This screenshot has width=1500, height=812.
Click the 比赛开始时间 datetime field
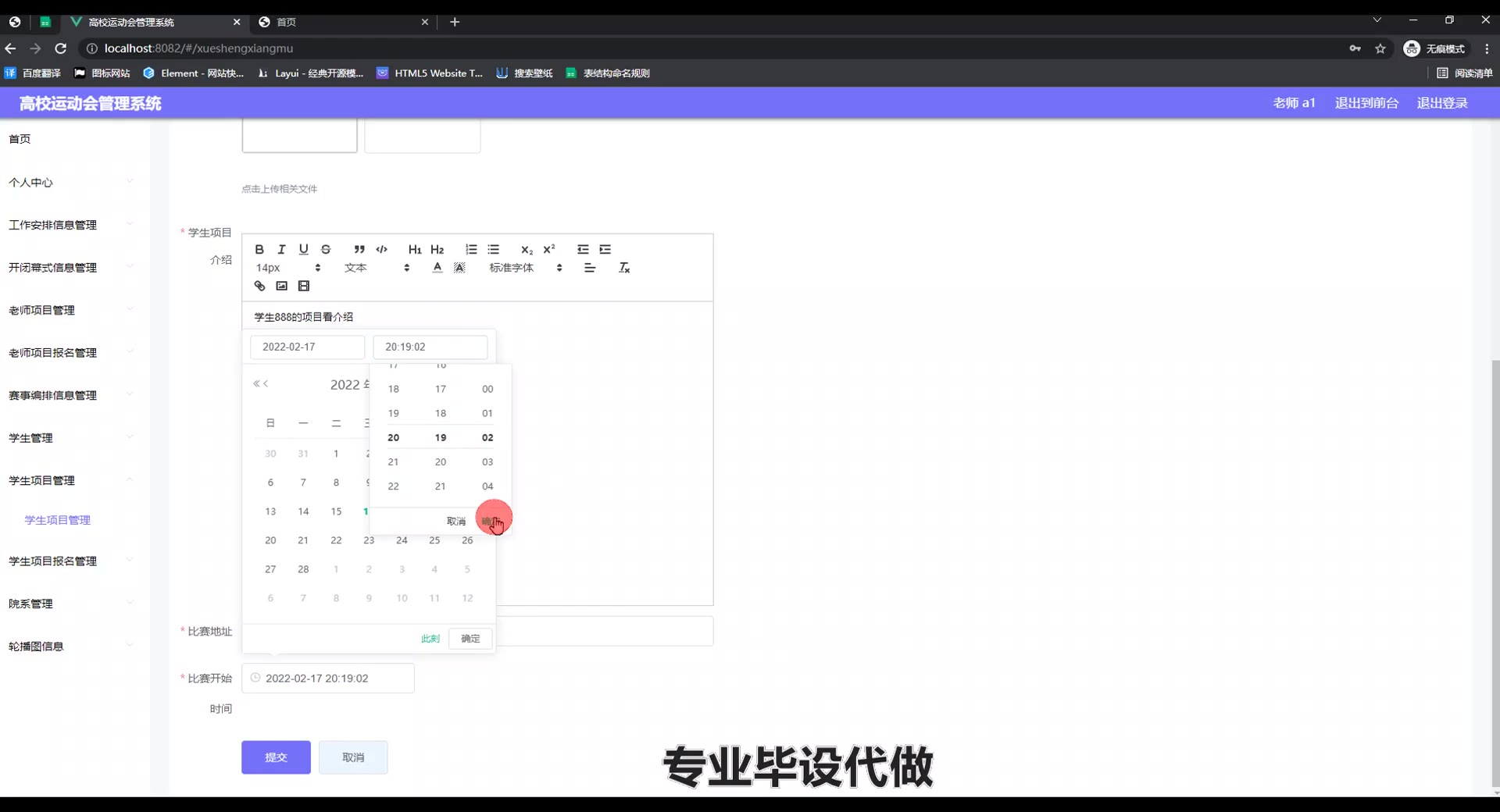[x=328, y=678]
